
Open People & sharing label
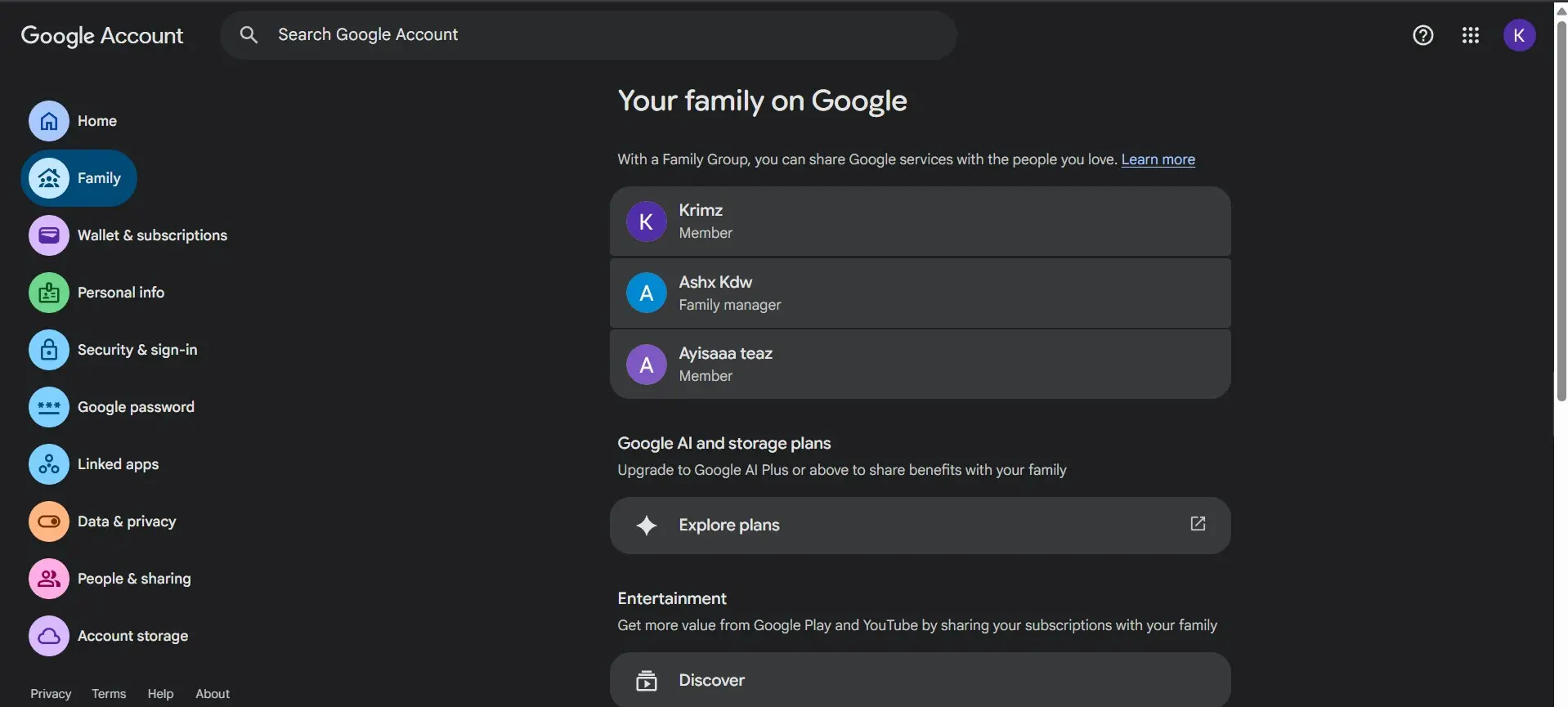(x=134, y=579)
